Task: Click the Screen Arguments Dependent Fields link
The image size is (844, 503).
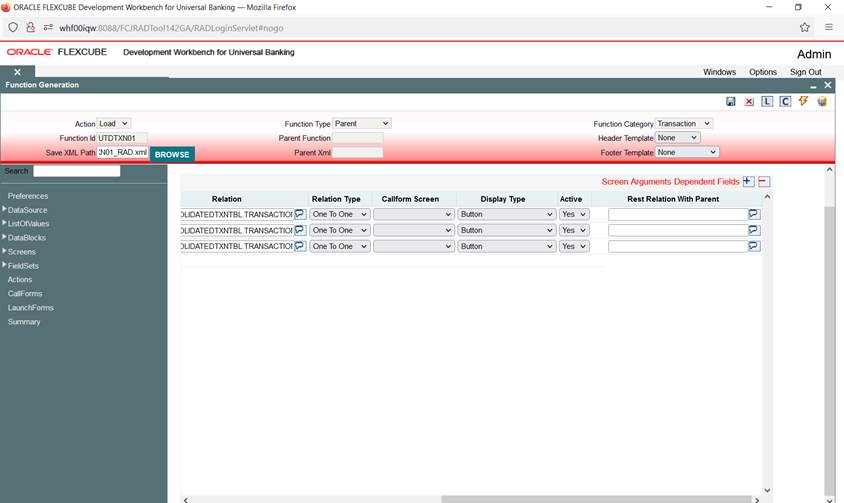Action: click(x=670, y=181)
